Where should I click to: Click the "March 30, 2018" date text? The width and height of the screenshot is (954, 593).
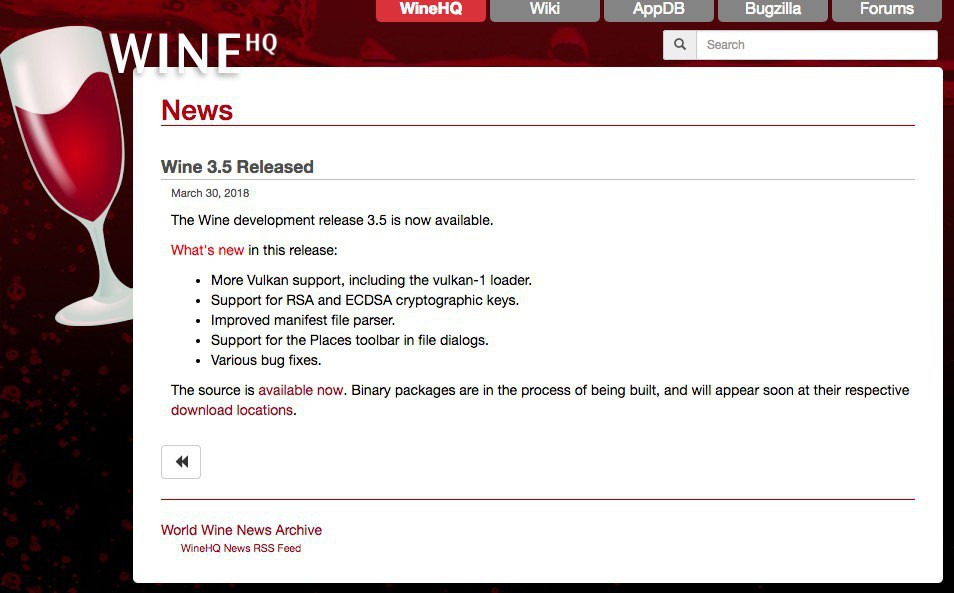[x=210, y=193]
